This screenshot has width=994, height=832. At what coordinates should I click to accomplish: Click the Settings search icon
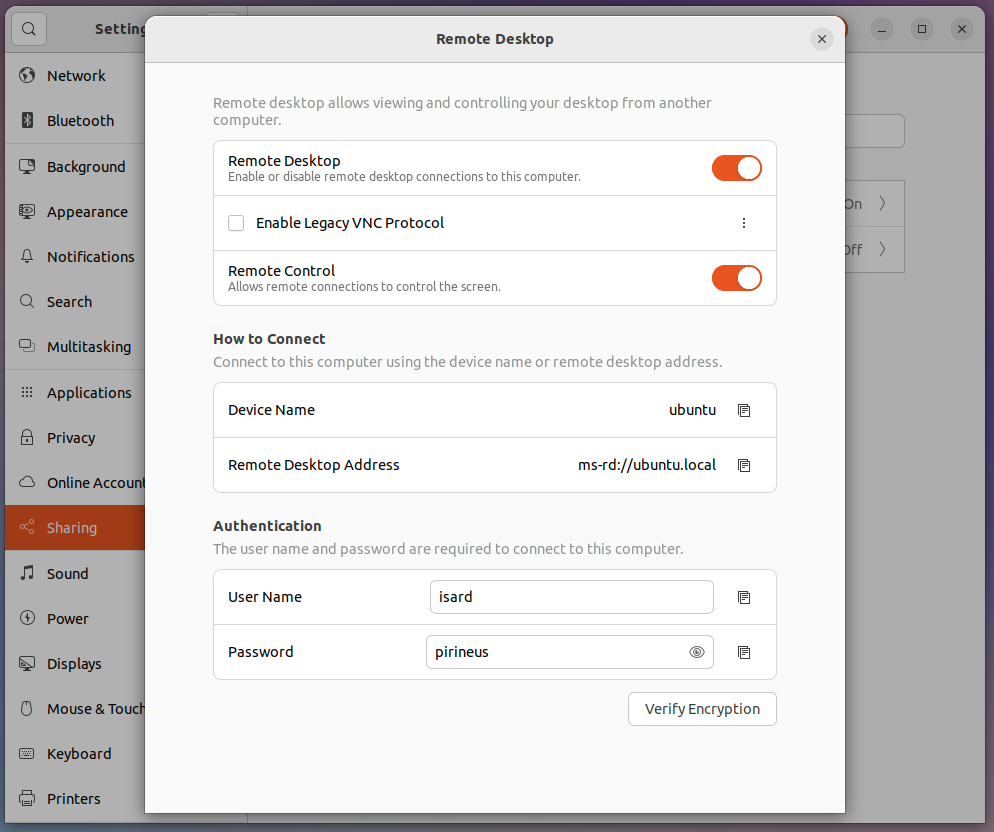[29, 29]
